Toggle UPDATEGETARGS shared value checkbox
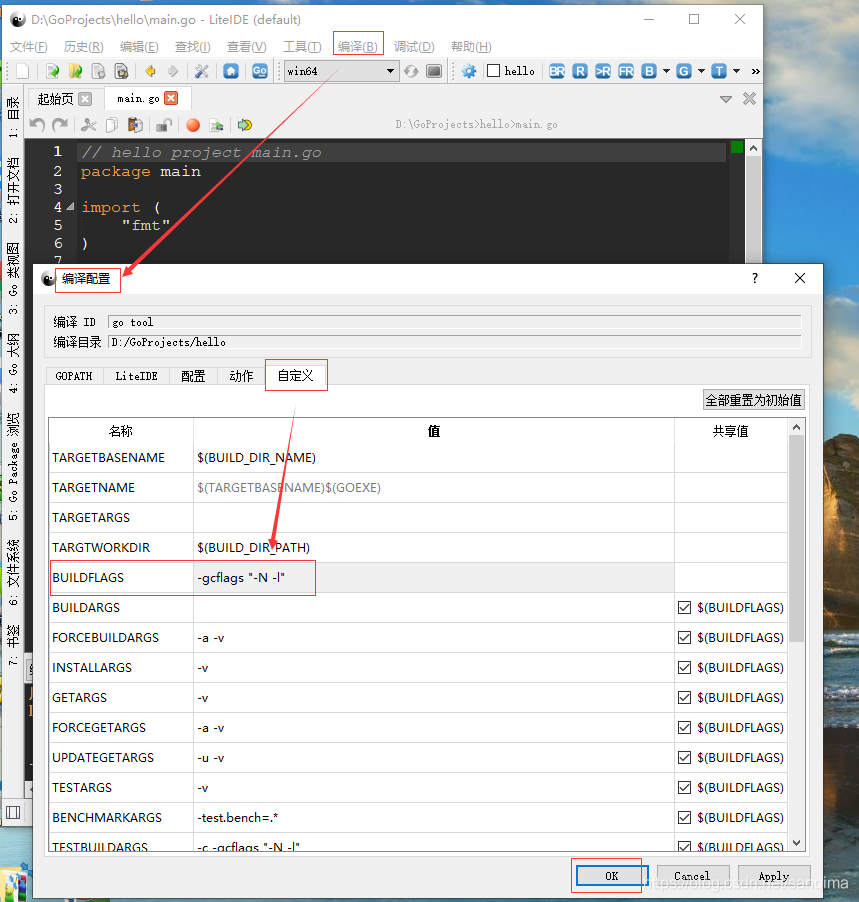Screen dimensions: 859x902 (684, 757)
